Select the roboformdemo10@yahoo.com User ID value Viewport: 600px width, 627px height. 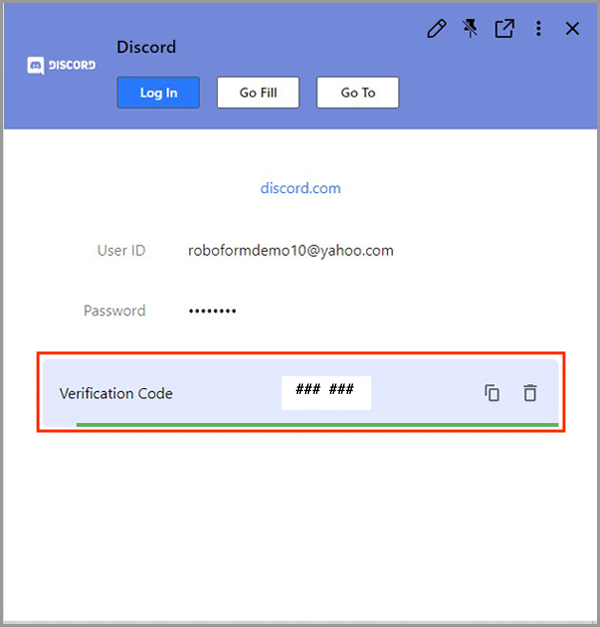pyautogui.click(x=291, y=251)
